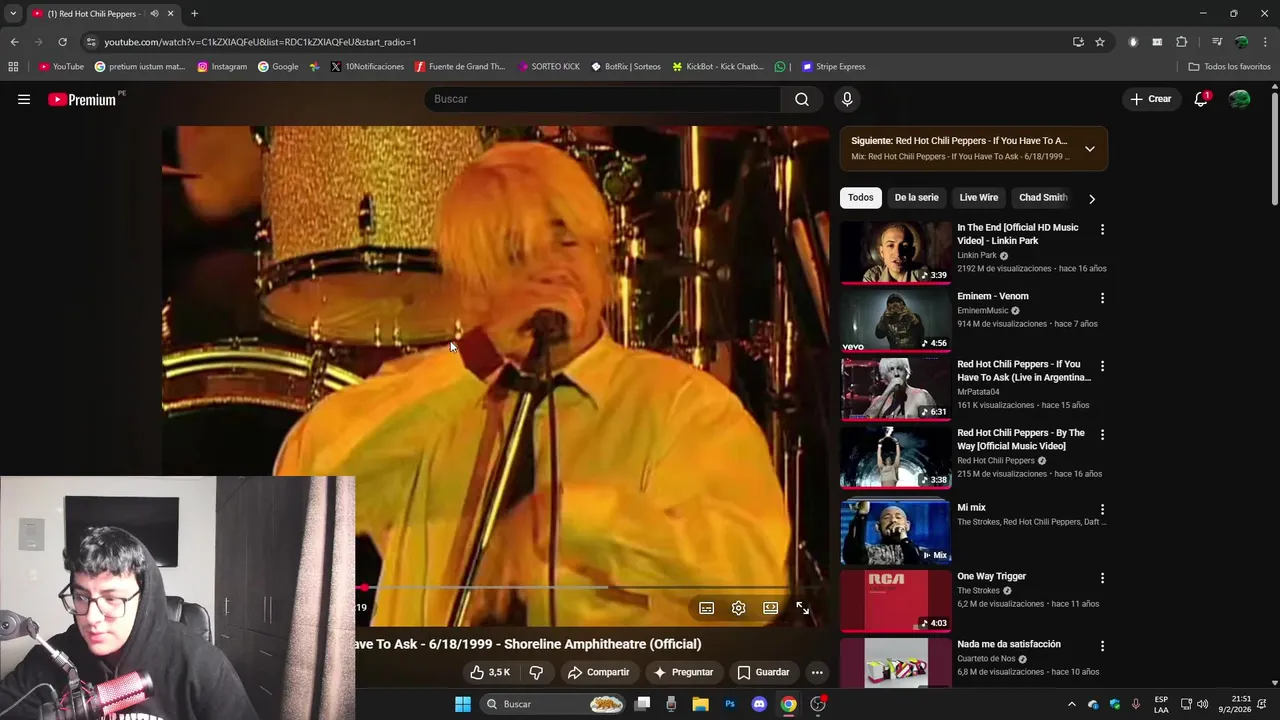Open the Eminem Venom thumbnail
This screenshot has height=720, width=1280.
896,321
